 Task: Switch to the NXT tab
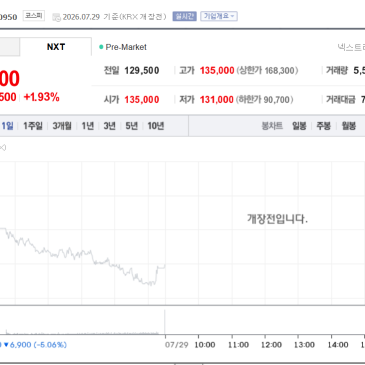coord(56,47)
